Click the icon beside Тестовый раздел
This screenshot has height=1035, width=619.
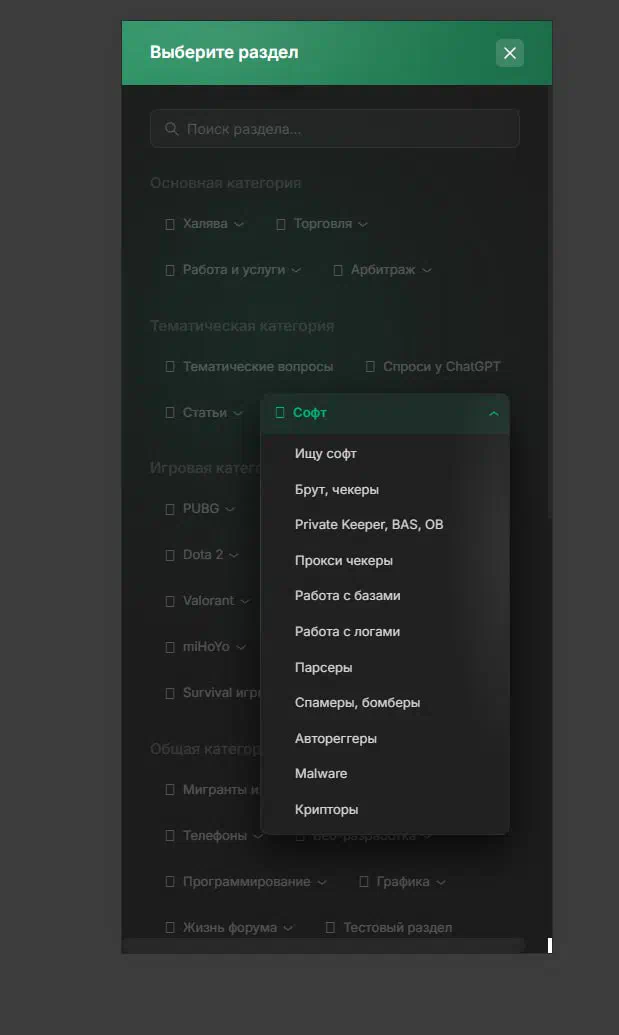coord(330,928)
